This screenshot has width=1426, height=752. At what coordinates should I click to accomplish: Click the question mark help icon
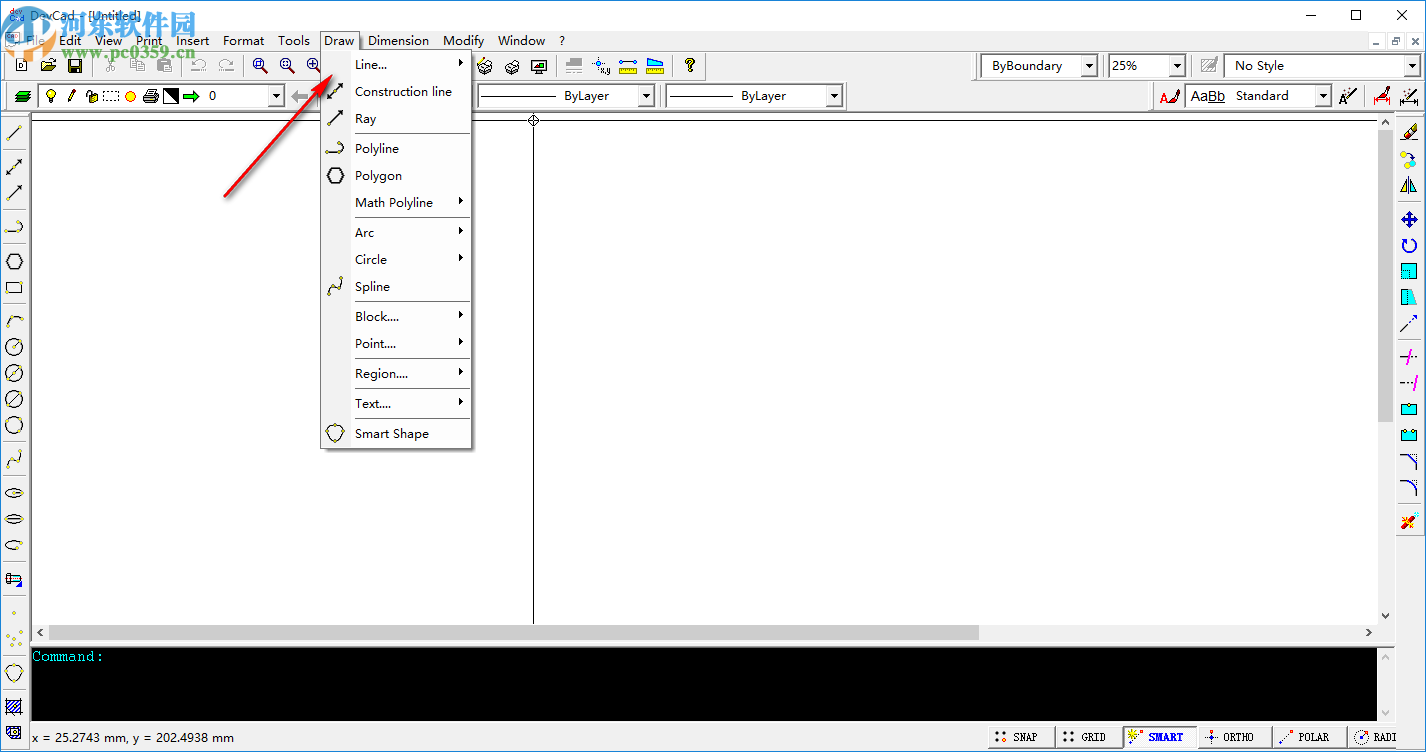click(x=689, y=66)
